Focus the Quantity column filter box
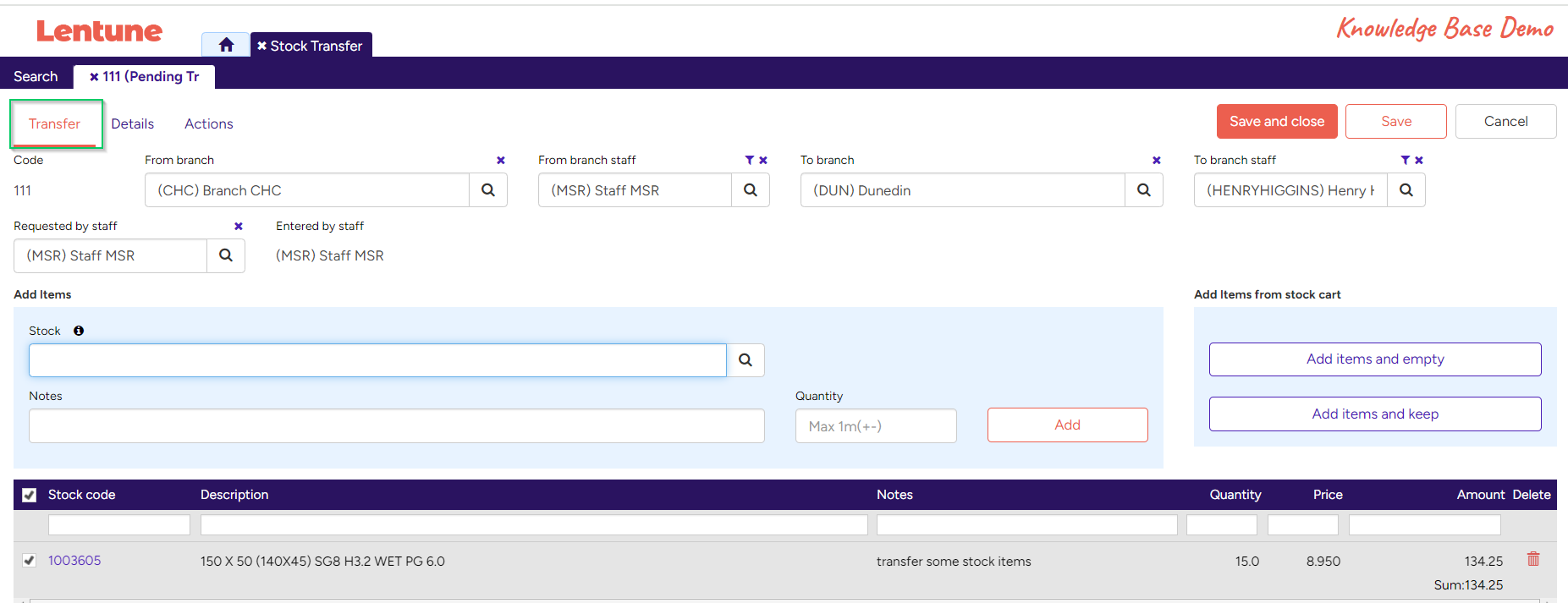The image size is (1568, 603). point(1222,524)
